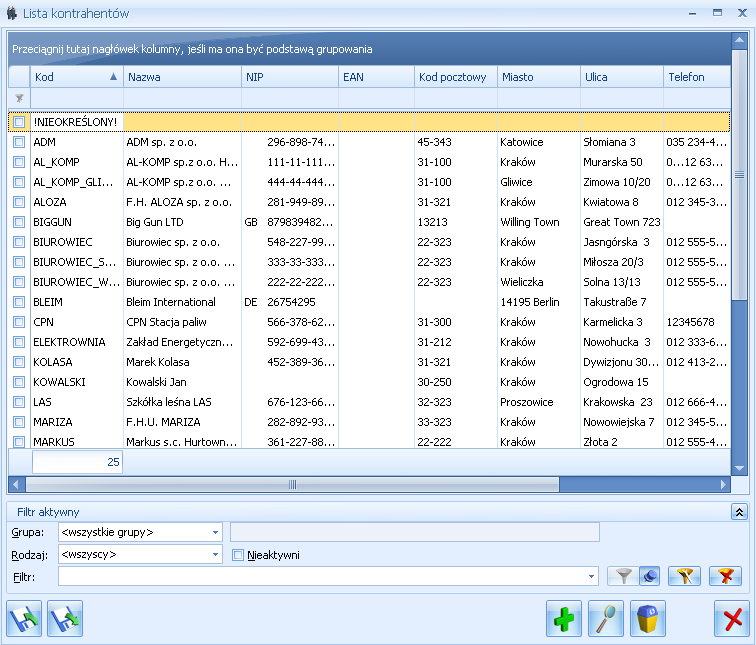Click the first export floppy icon button
756x645 pixels.
tap(24, 618)
